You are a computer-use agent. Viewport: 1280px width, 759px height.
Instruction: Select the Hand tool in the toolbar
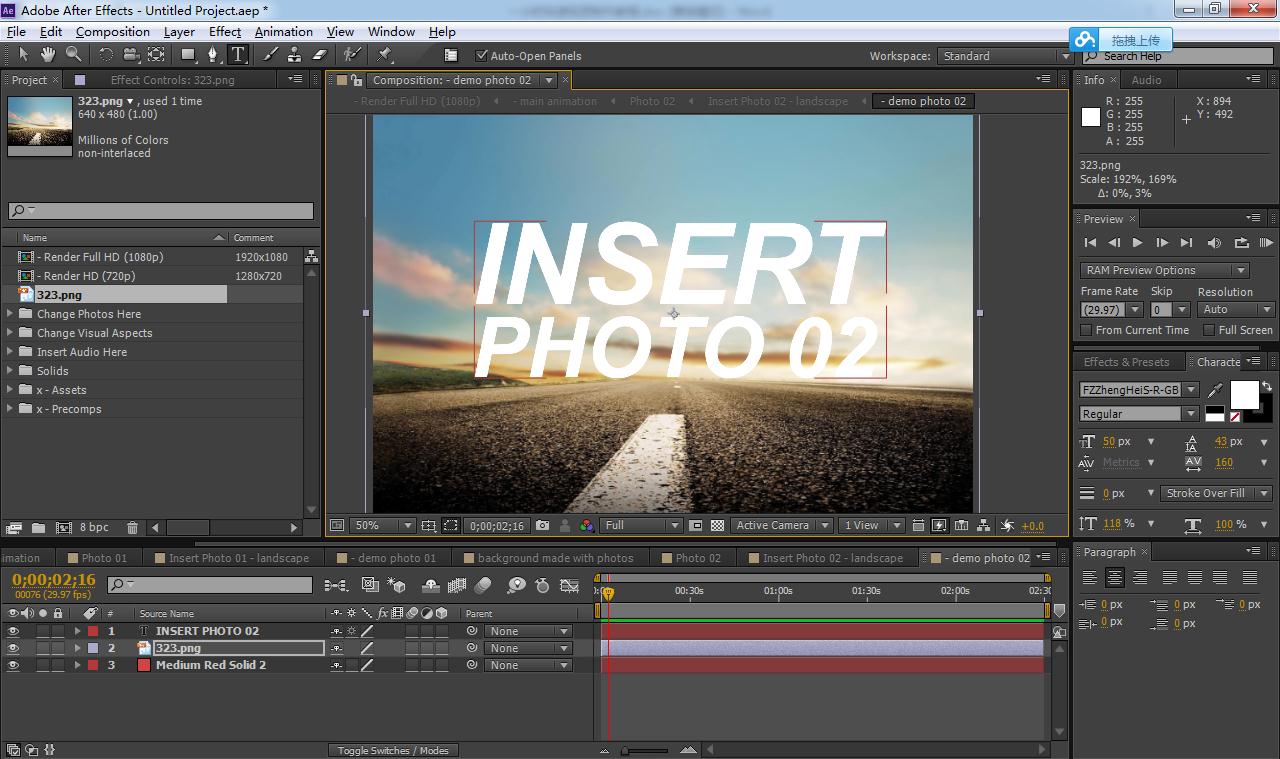(47, 55)
